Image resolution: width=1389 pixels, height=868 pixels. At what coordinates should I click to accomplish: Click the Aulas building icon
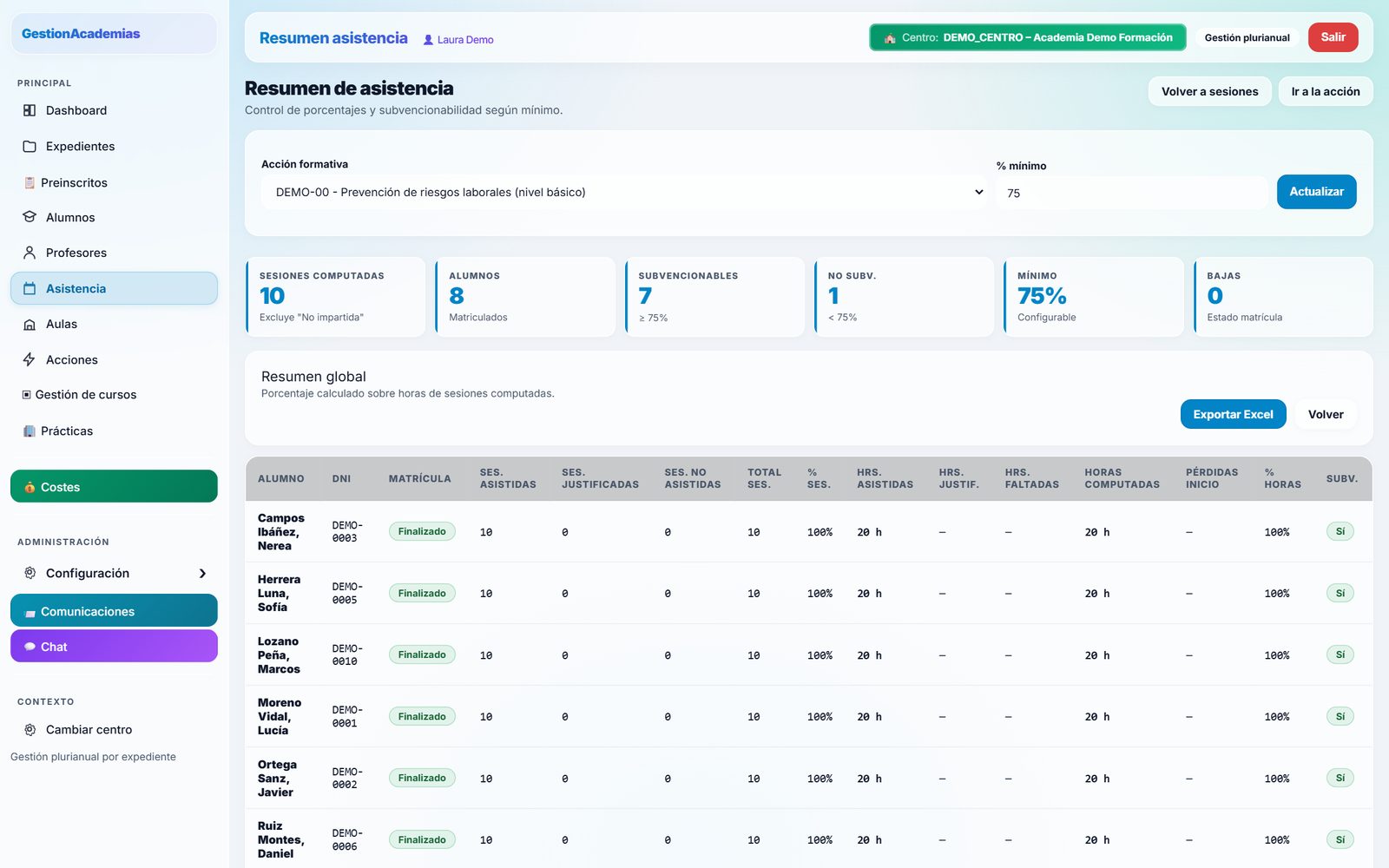tap(30, 324)
